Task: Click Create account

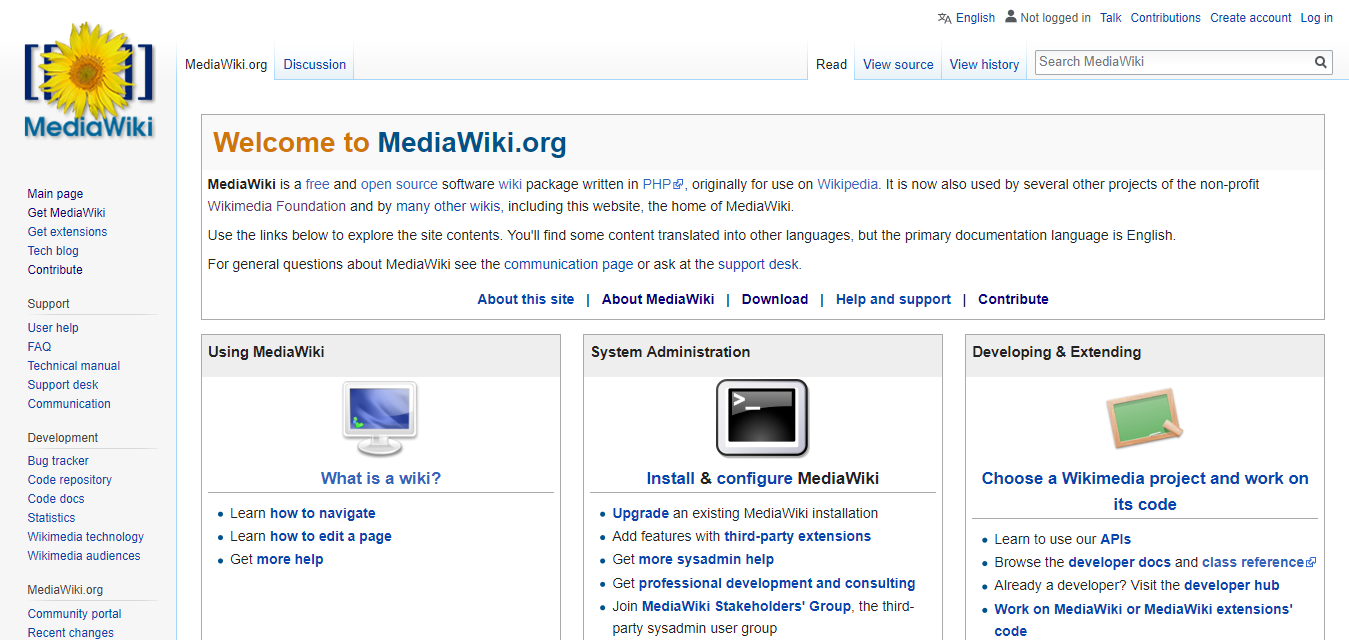Action: point(1250,18)
